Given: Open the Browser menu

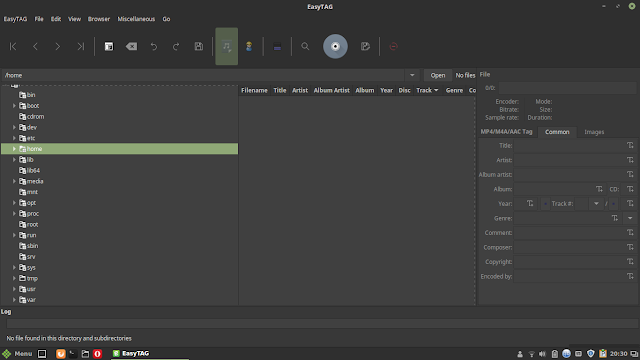Looking at the screenshot, I should tap(99, 19).
